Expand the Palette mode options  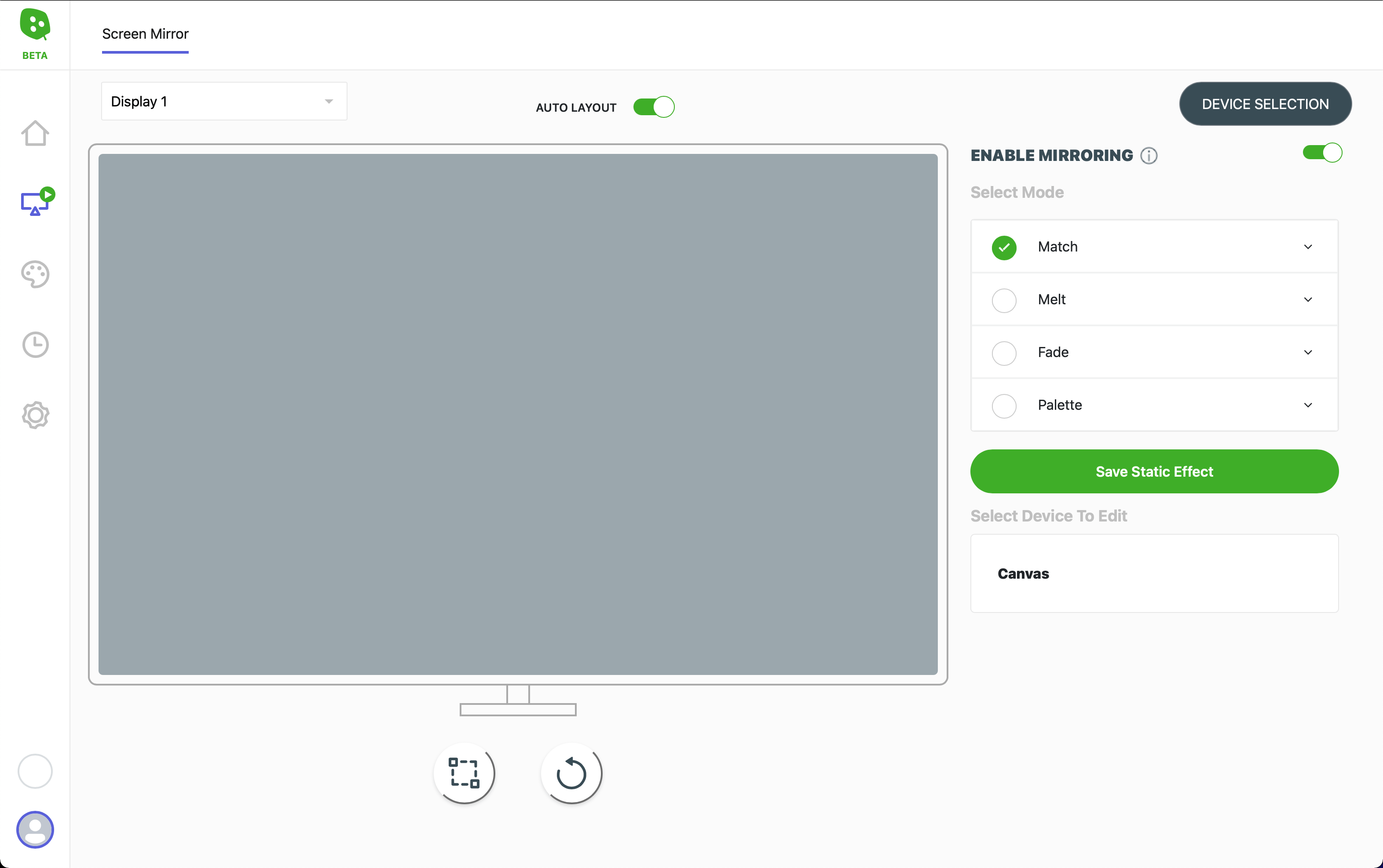pos(1308,405)
